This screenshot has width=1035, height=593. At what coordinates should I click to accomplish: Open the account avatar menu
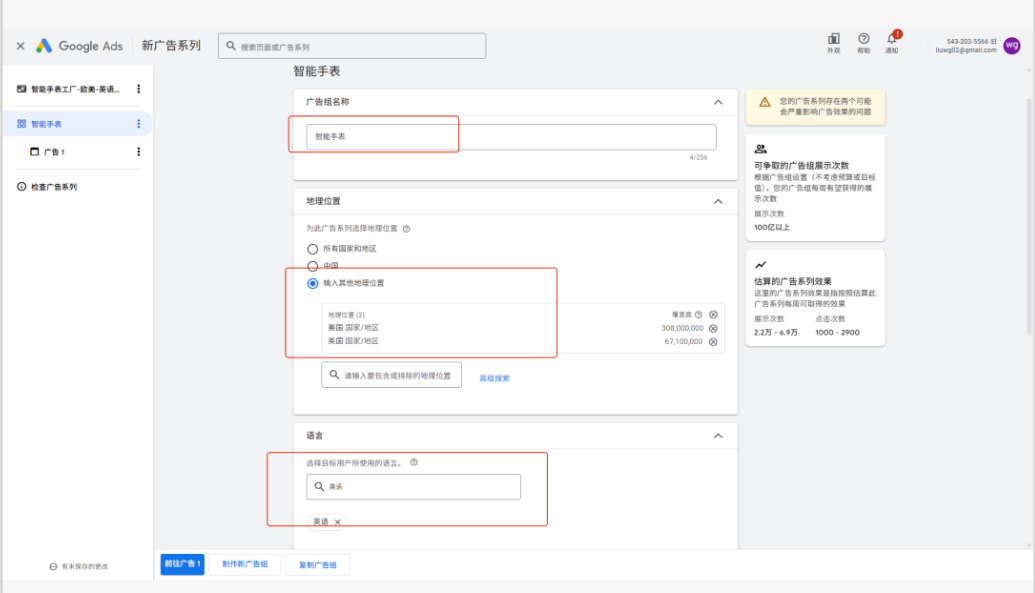coord(1011,46)
